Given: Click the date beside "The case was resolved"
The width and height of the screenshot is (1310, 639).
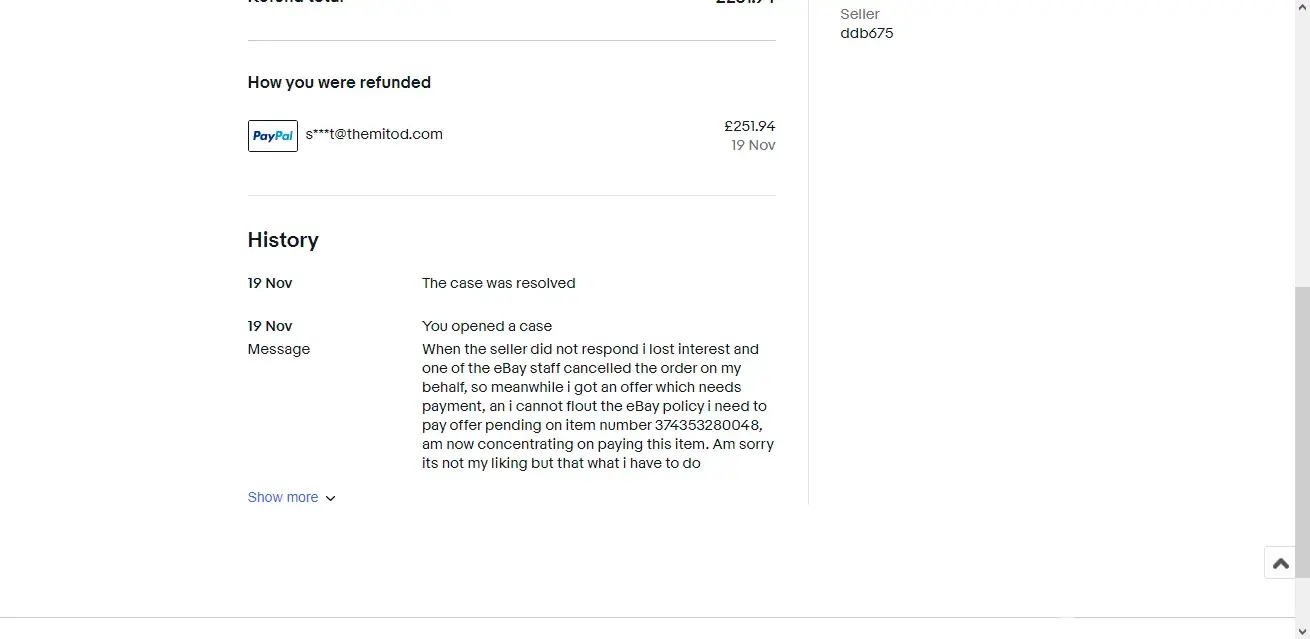Looking at the screenshot, I should [x=270, y=283].
